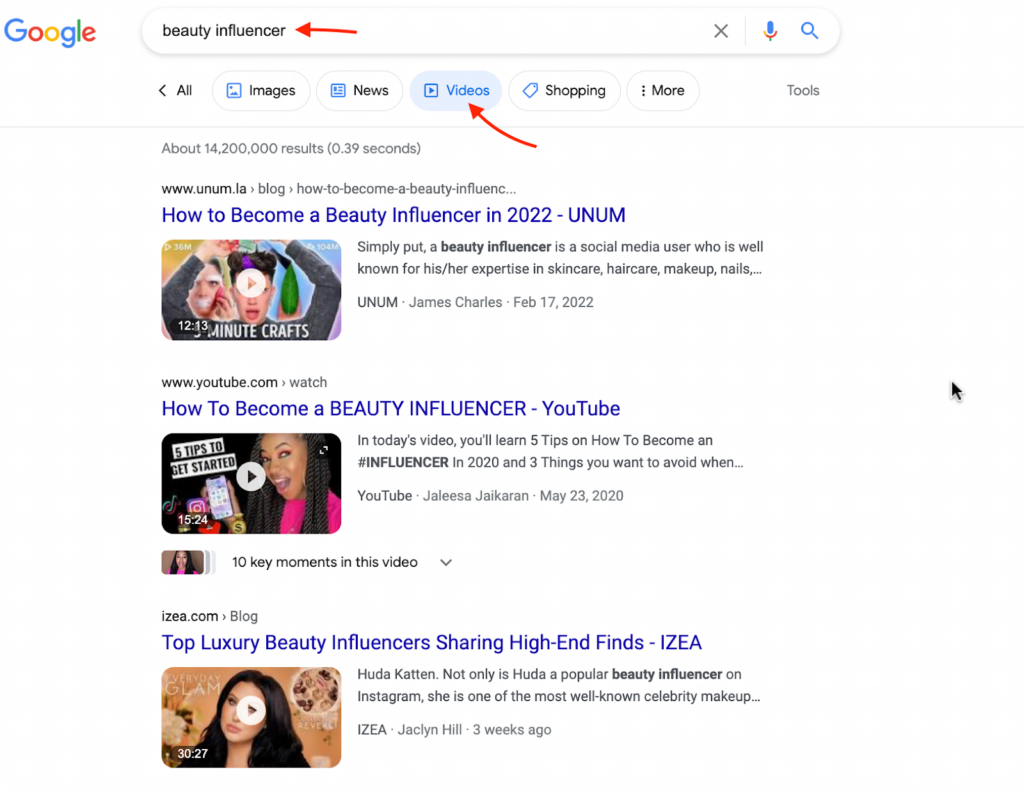This screenshot has height=790, width=1024.
Task: Play the 15:24 YouTube video thumbnail
Action: coord(251,483)
